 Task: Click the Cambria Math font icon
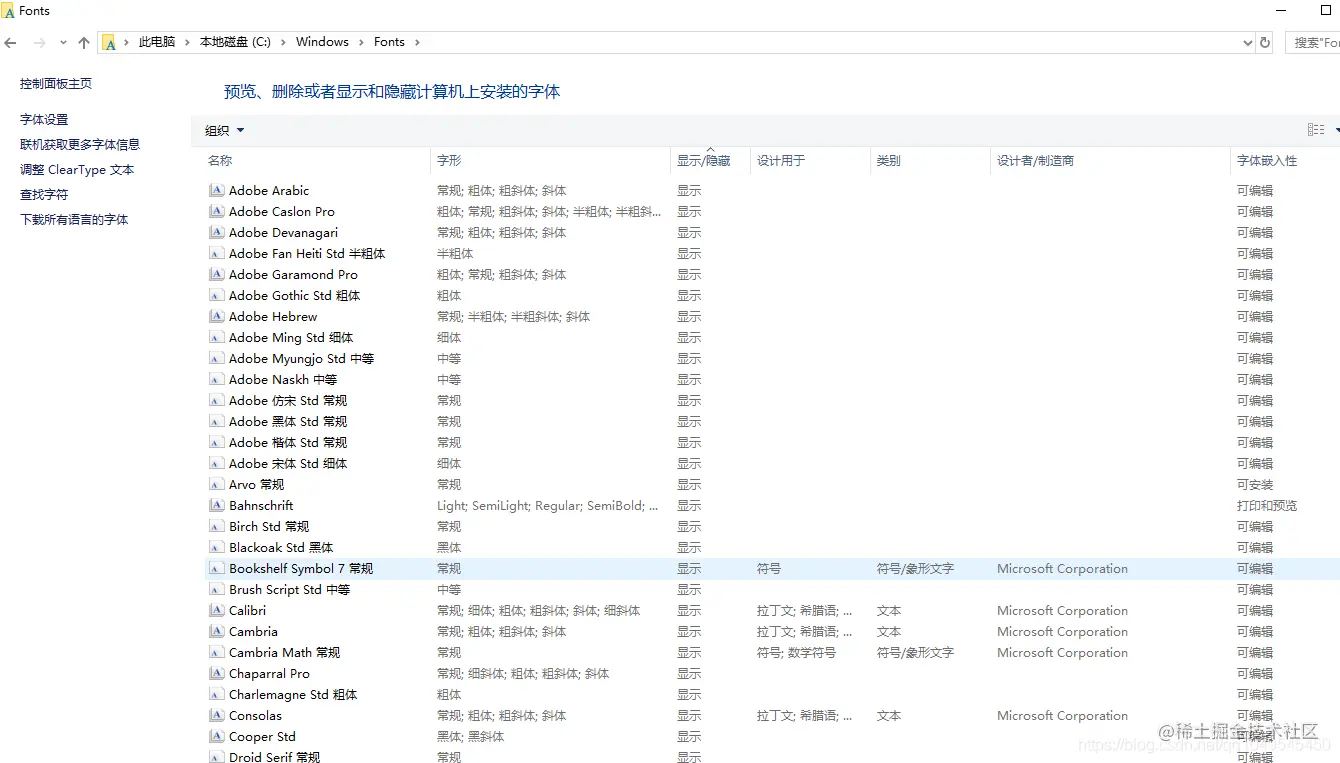216,652
